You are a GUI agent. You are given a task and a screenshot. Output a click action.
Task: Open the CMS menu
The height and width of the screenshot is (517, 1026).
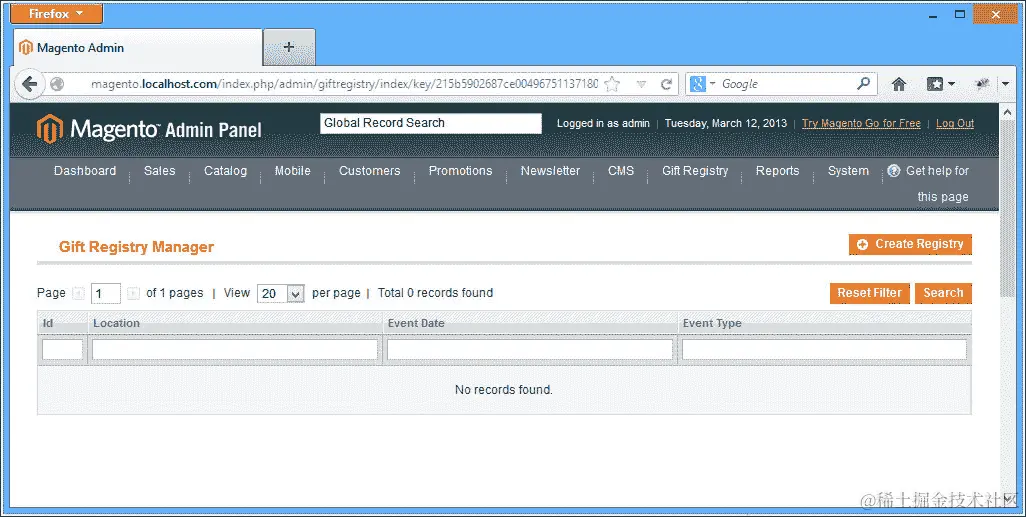coord(621,171)
